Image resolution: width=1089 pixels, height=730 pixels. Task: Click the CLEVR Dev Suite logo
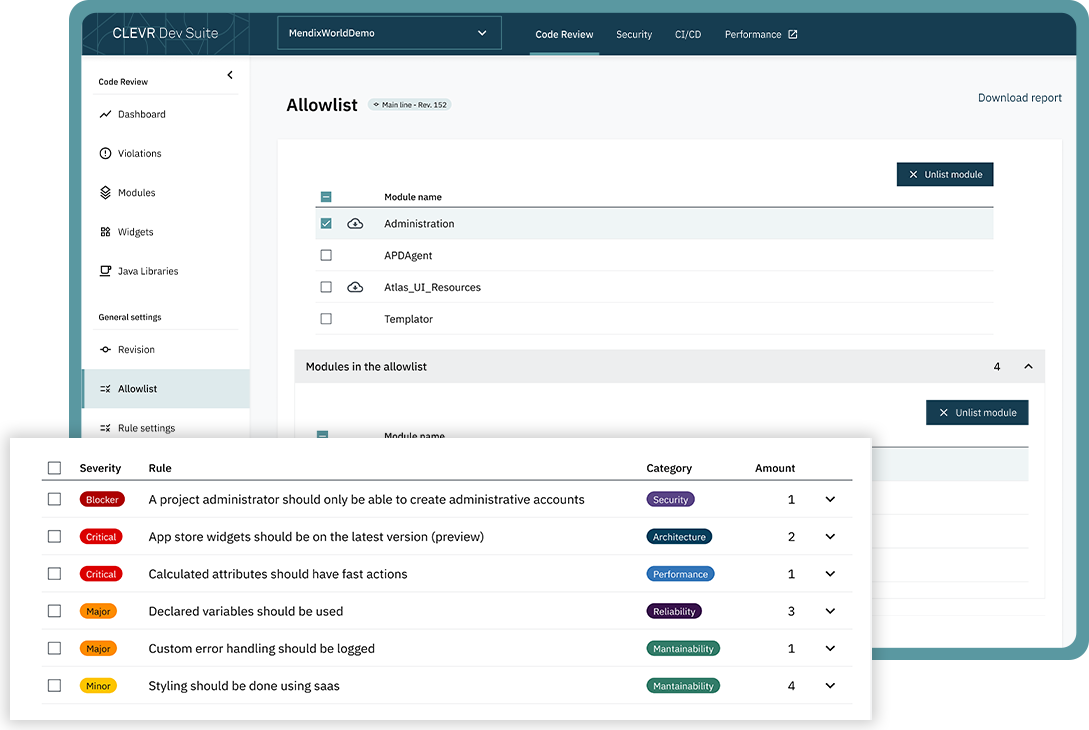click(x=165, y=33)
